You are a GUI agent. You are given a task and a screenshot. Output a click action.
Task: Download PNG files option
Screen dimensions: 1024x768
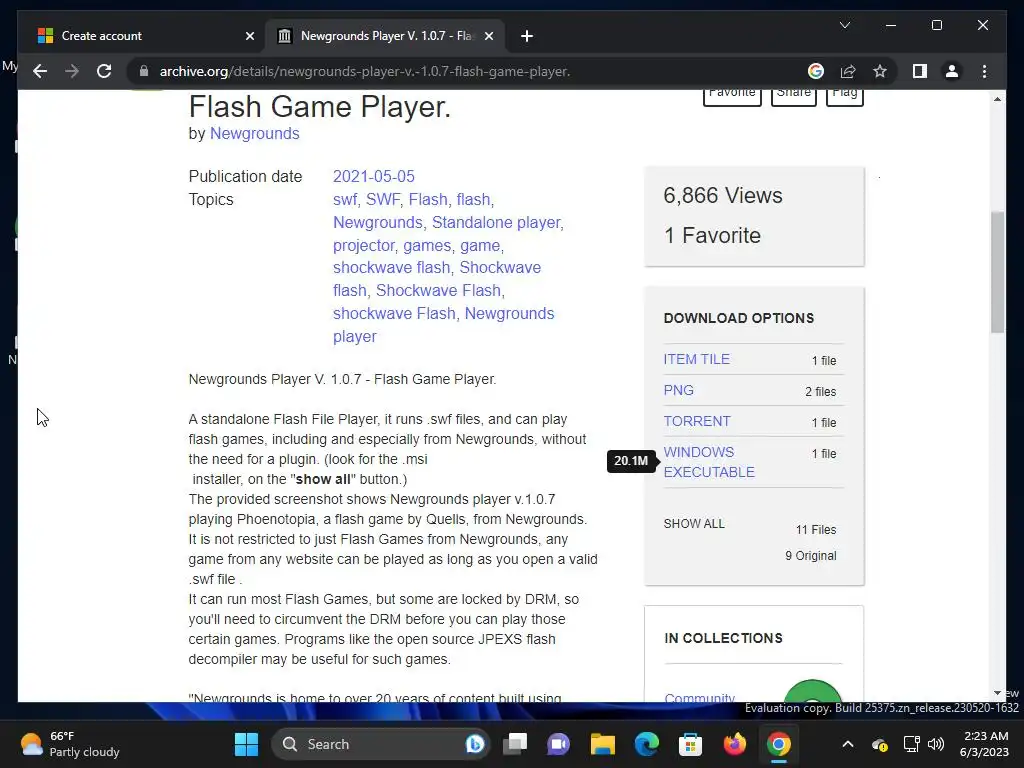click(679, 390)
